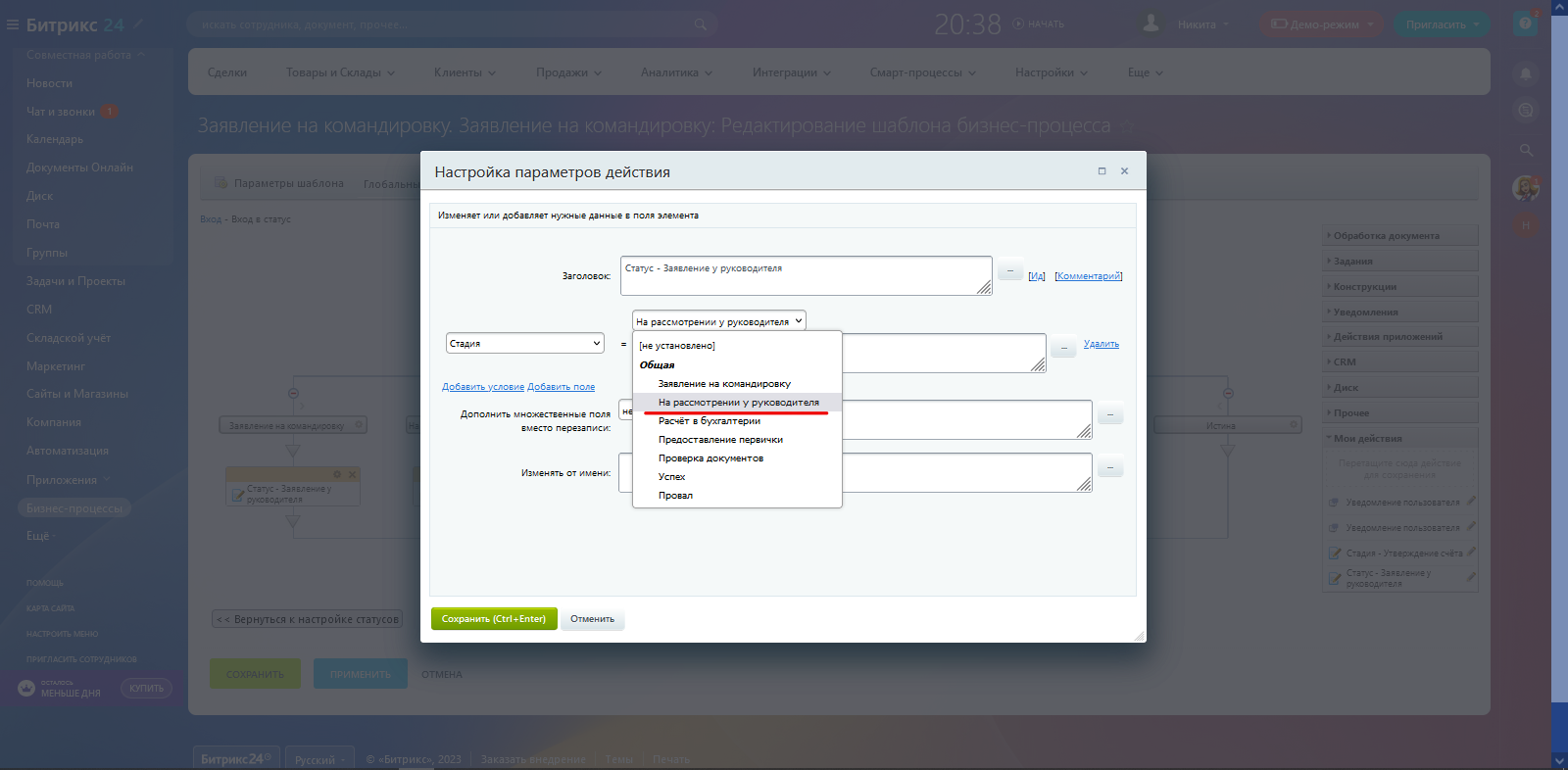Image resolution: width=1568 pixels, height=770 pixels.
Task: Open the hamburger menu beside the Битрикс 24 logo
Action: click(x=13, y=24)
